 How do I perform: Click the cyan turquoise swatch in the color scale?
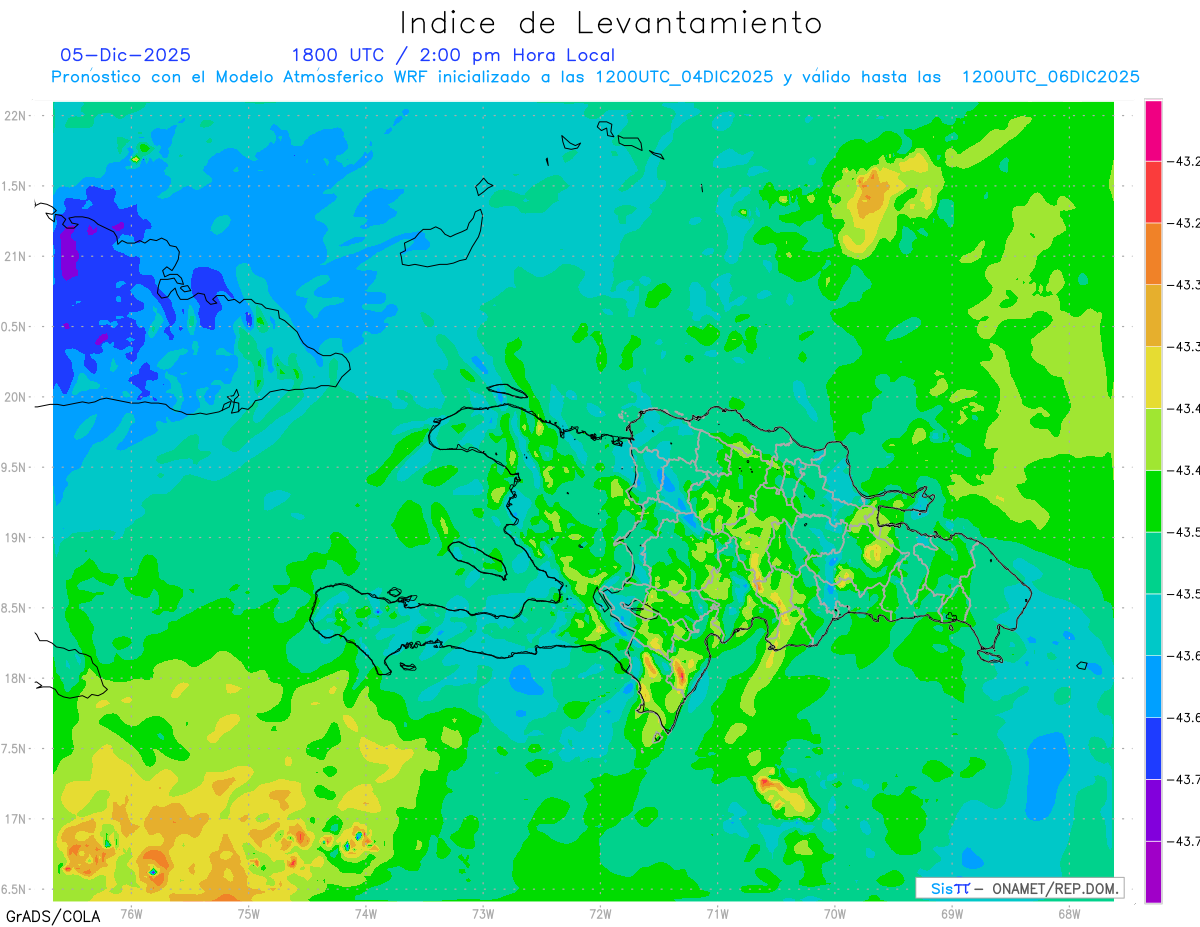[1153, 623]
